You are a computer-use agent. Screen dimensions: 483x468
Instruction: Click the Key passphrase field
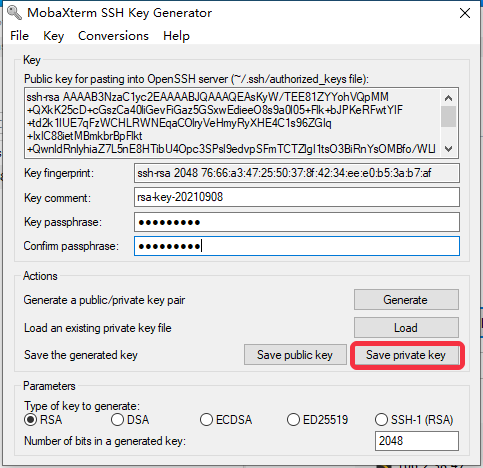pyautogui.click(x=297, y=222)
